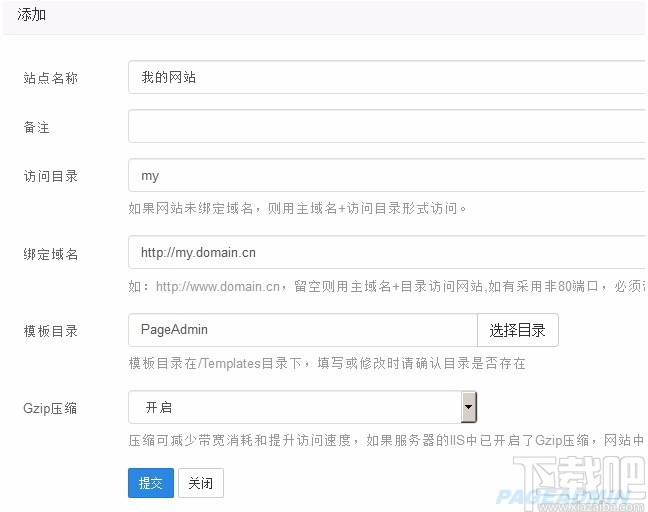Open the Gzip压缩 dropdown set to 开启

[303, 407]
